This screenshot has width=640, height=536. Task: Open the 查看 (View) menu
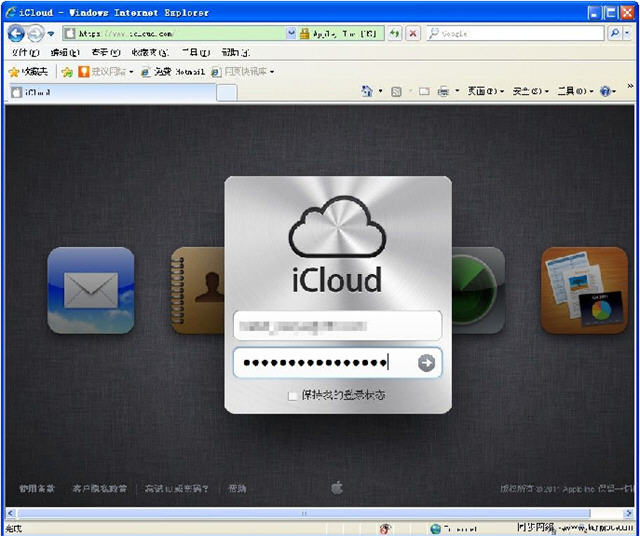[x=106, y=53]
